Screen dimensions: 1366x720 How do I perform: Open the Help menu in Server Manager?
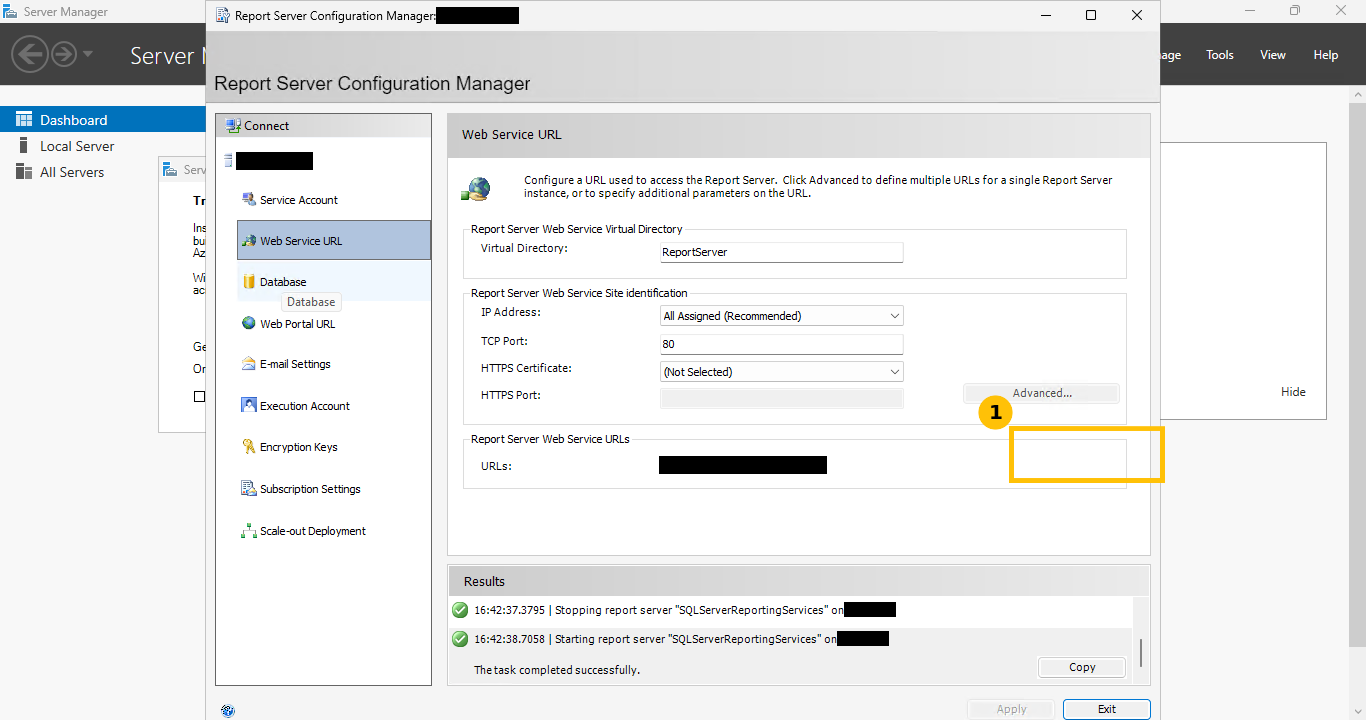(1326, 55)
